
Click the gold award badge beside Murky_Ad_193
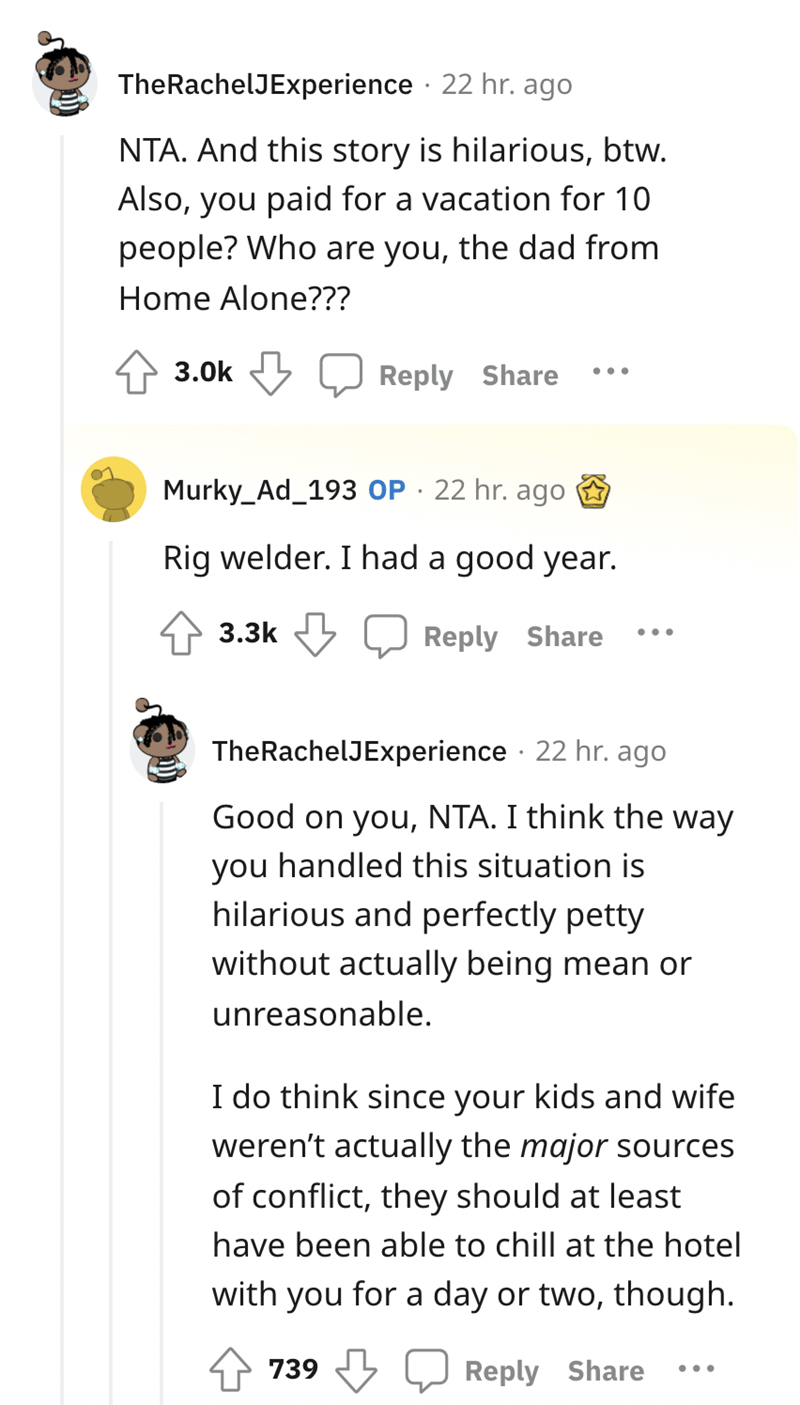click(592, 491)
